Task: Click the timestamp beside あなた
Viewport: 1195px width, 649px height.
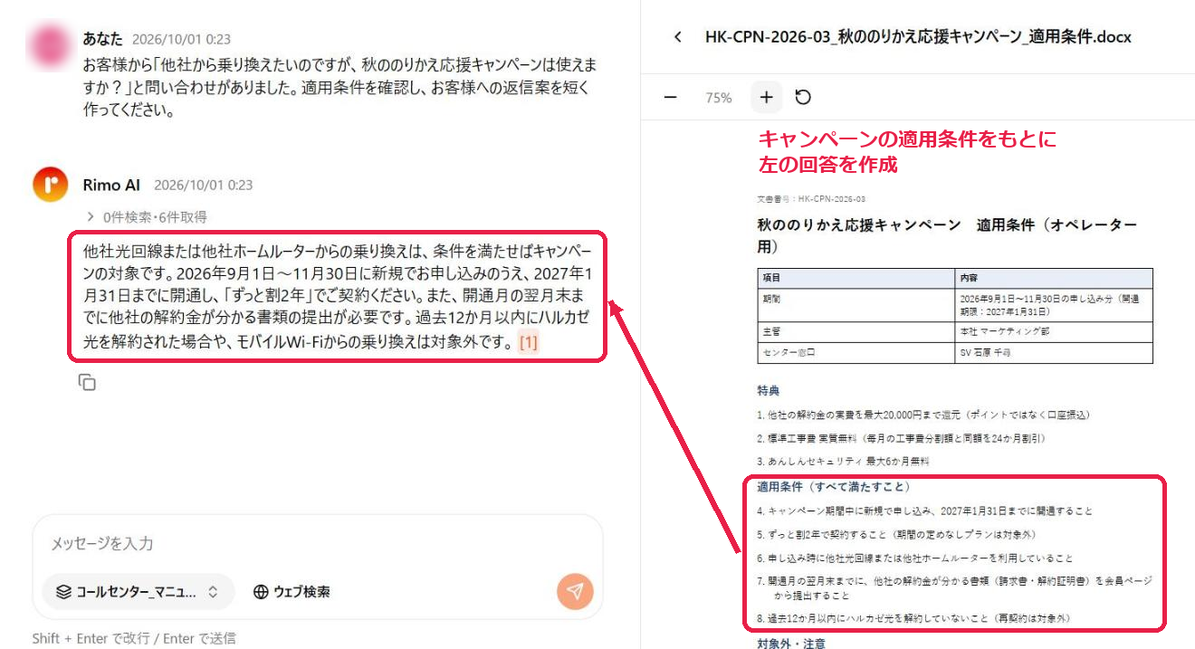Action: pyautogui.click(x=181, y=39)
